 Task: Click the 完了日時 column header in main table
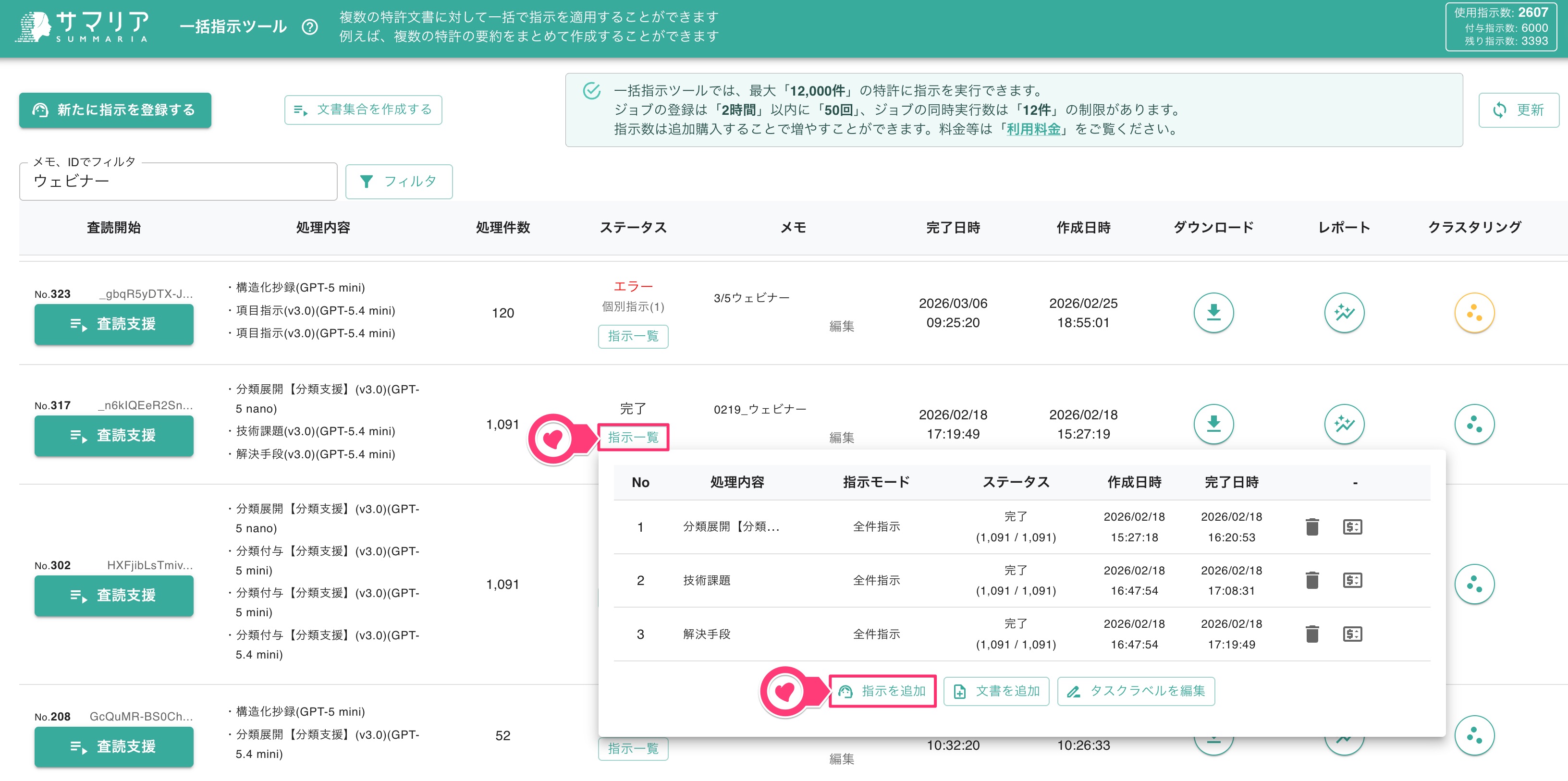pyautogui.click(x=953, y=228)
